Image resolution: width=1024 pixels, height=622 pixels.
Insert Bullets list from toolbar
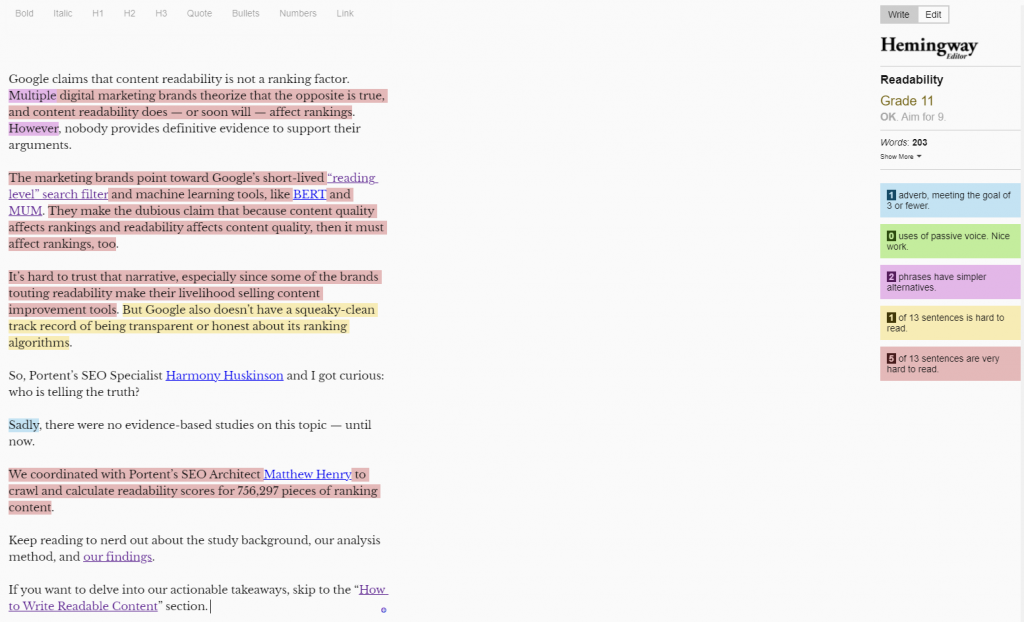pos(245,14)
